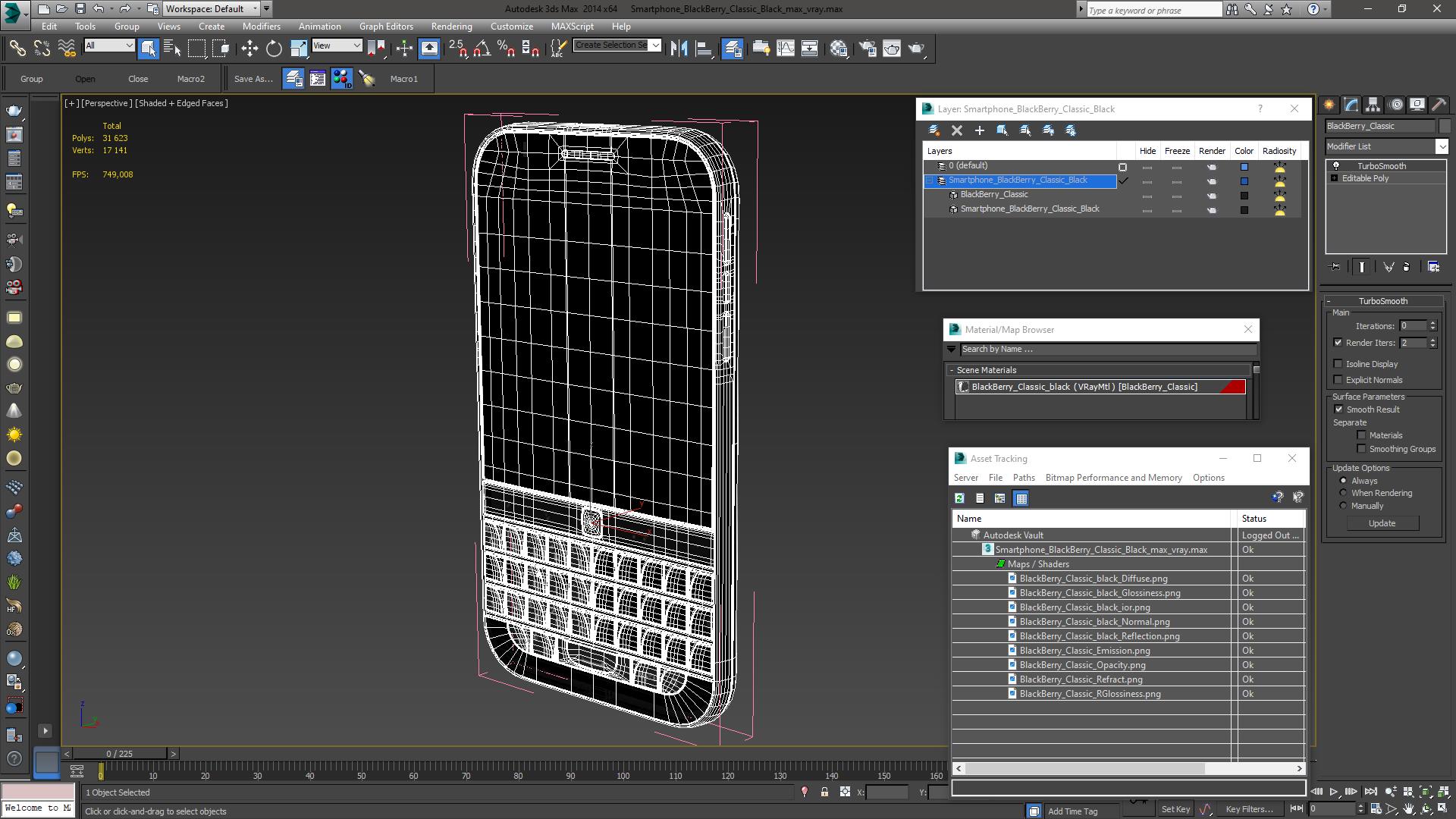This screenshot has width=1456, height=819.
Task: Choose the Select and Rotate tool
Action: tap(274, 49)
